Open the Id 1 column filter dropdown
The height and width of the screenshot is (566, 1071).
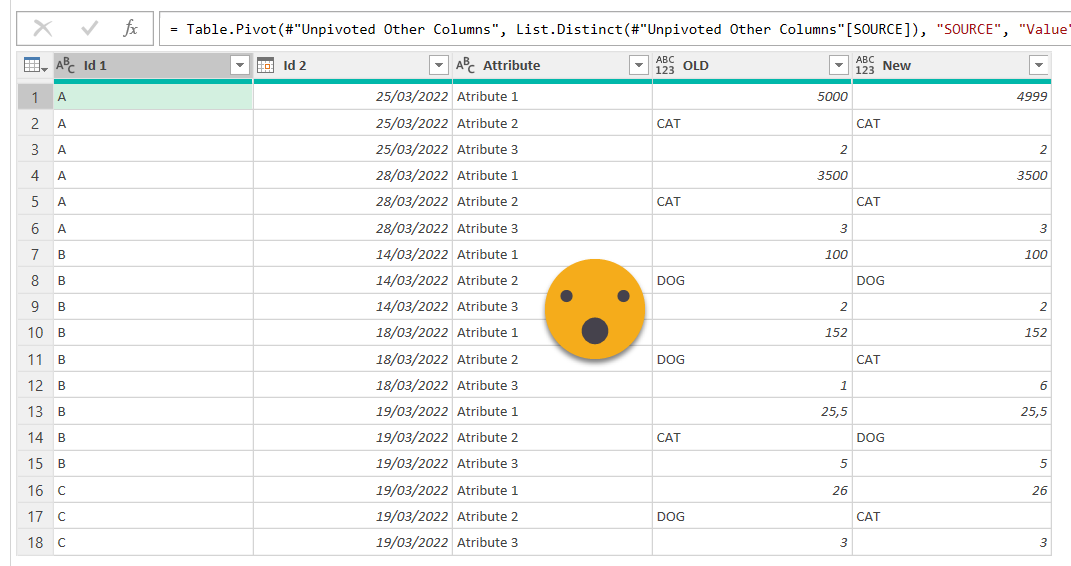[x=239, y=66]
